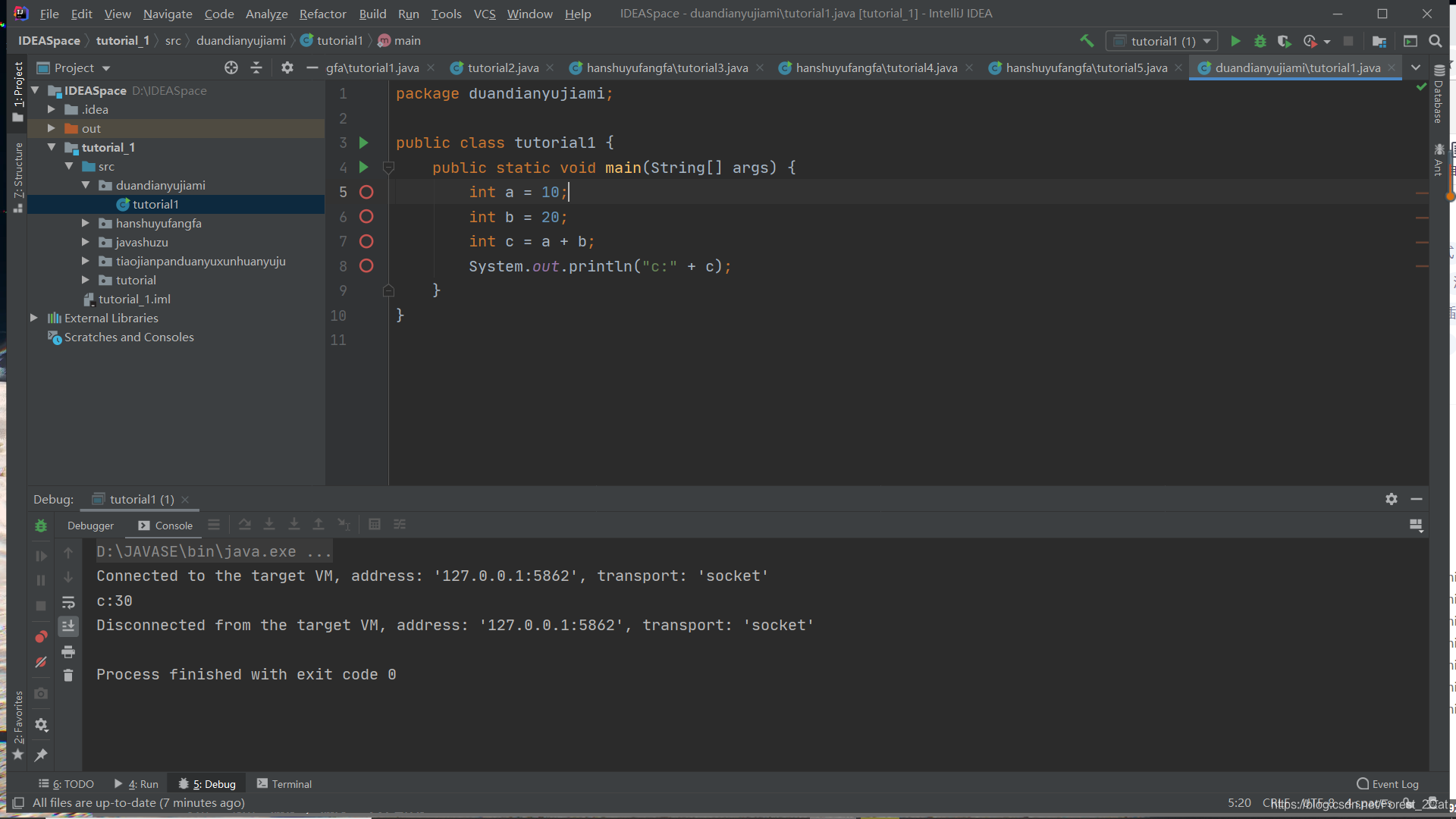The height and width of the screenshot is (819, 1456).
Task: Click the Mute Breakpoints icon
Action: click(x=41, y=660)
